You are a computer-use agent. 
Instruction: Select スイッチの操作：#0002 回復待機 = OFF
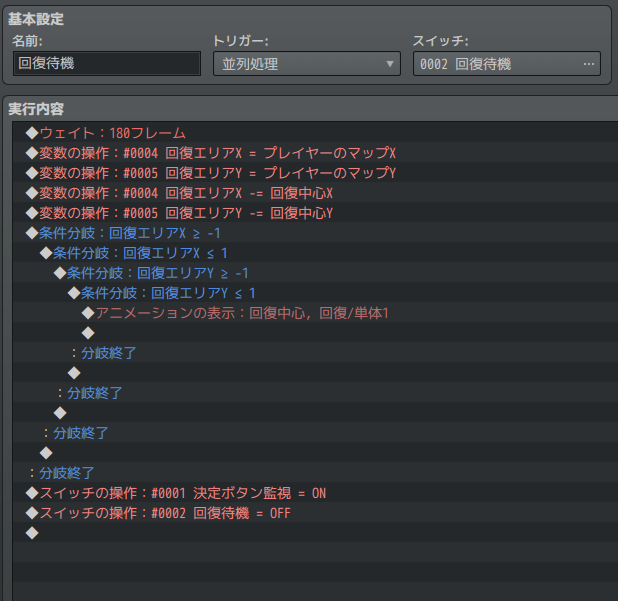coord(315,513)
